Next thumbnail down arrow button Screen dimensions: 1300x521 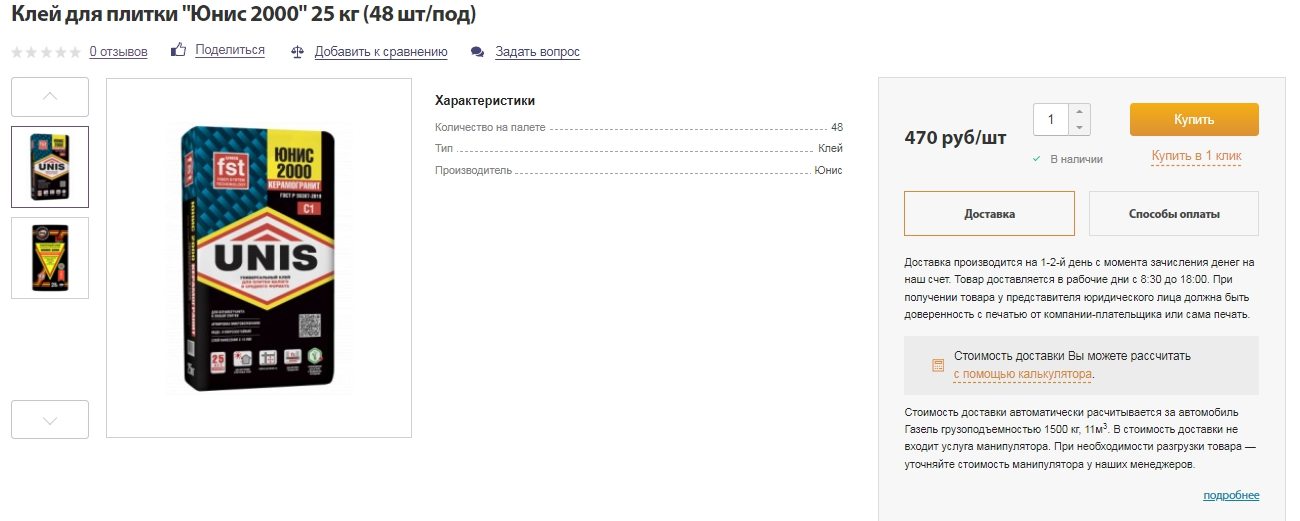[x=50, y=419]
